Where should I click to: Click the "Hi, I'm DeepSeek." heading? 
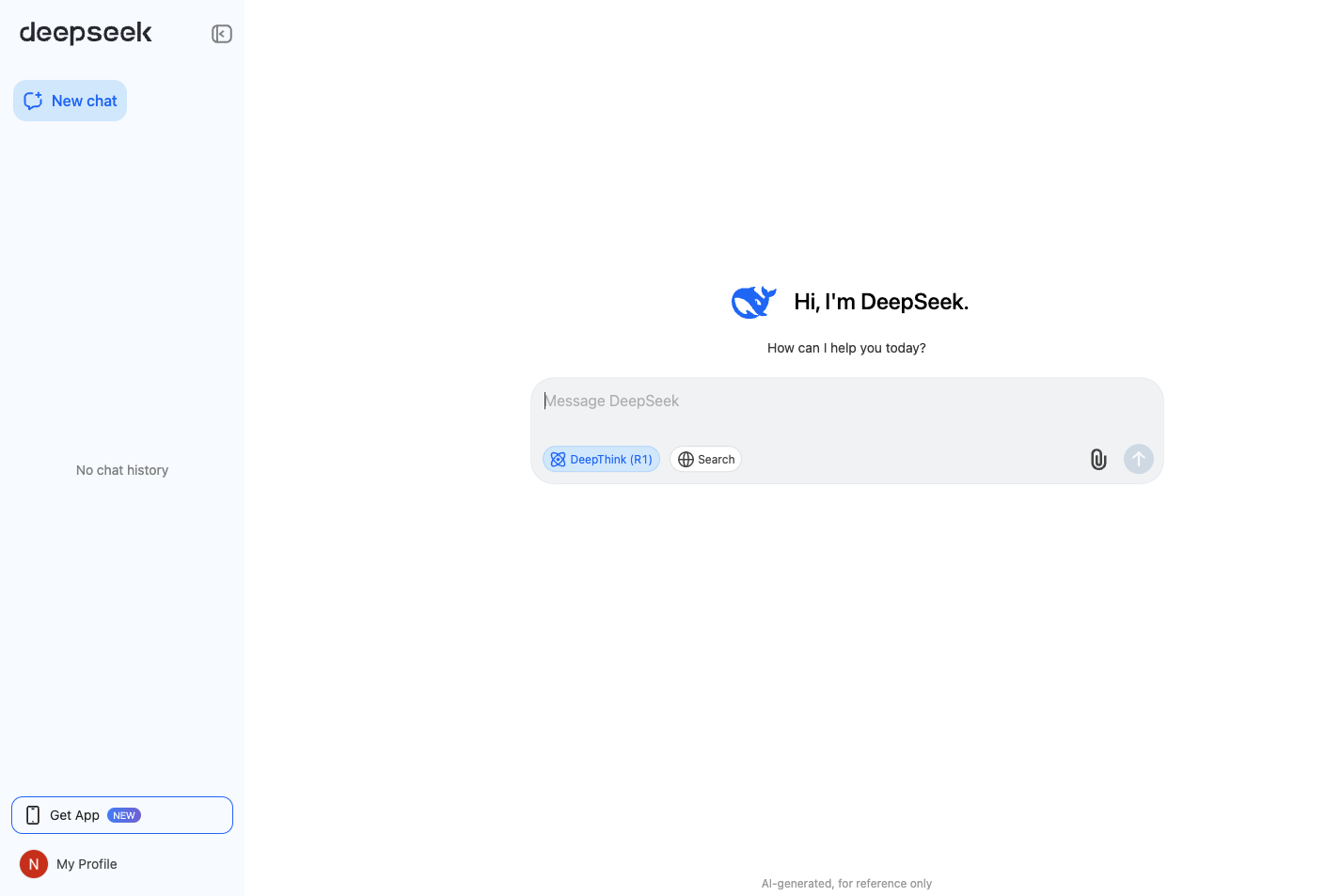coord(881,302)
